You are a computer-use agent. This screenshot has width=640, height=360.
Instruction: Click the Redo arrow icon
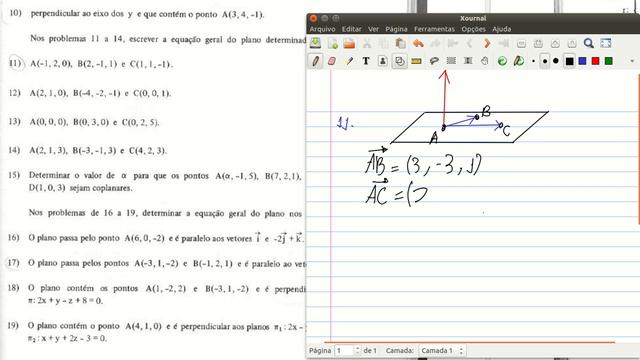[436, 43]
